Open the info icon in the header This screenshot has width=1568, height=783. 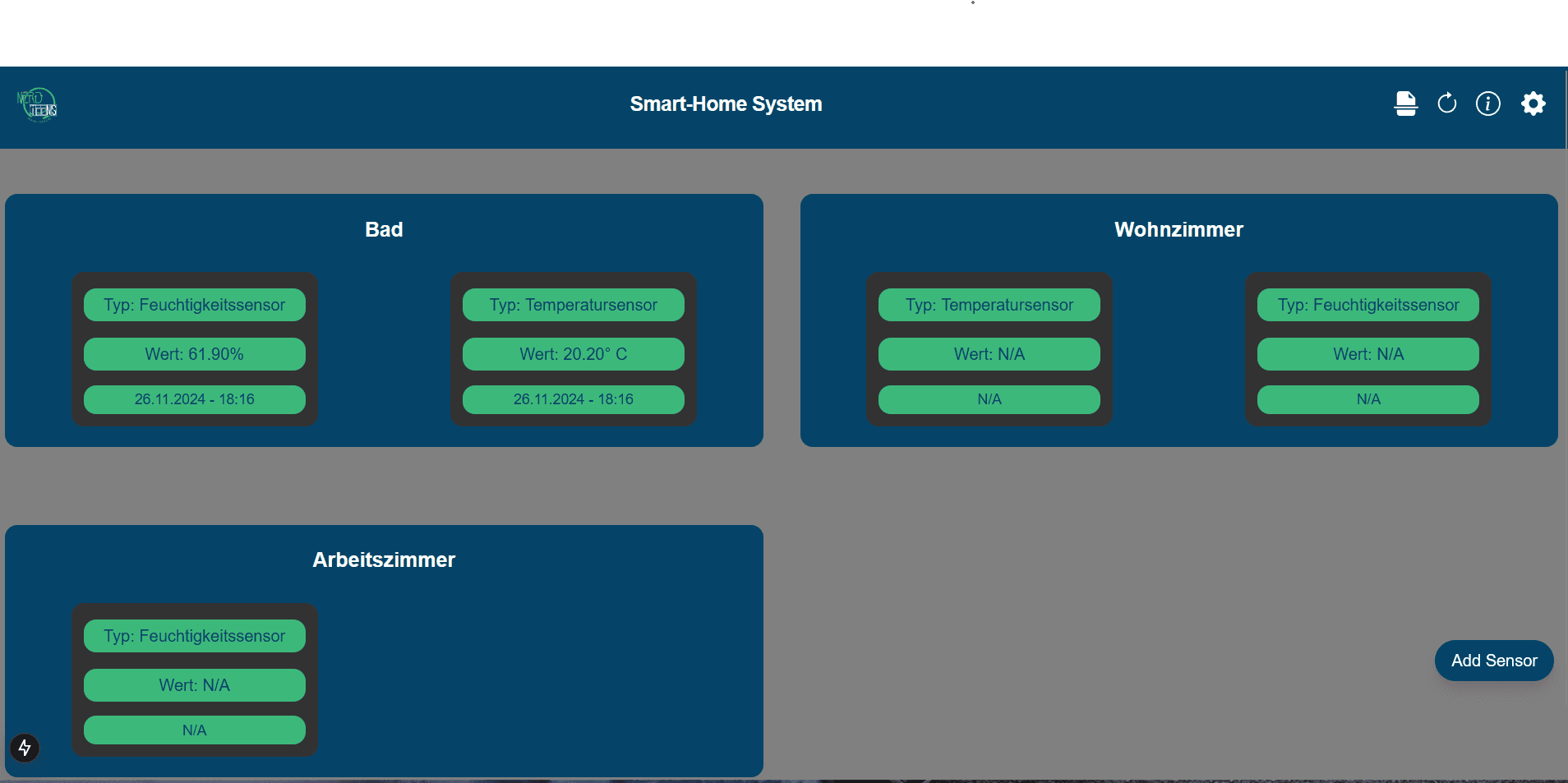point(1487,104)
